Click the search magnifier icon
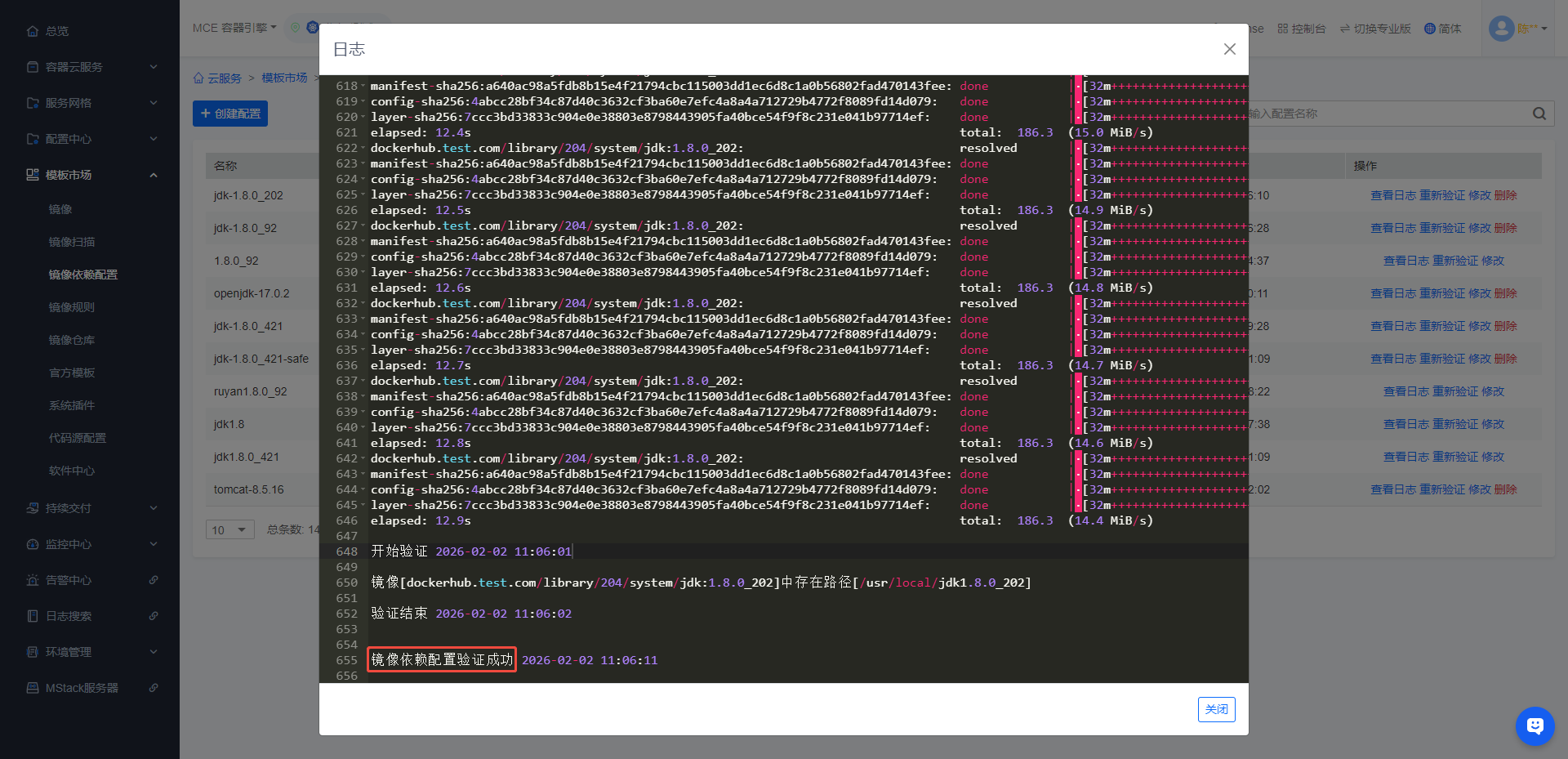Viewport: 1568px width, 759px height. coord(1539,114)
